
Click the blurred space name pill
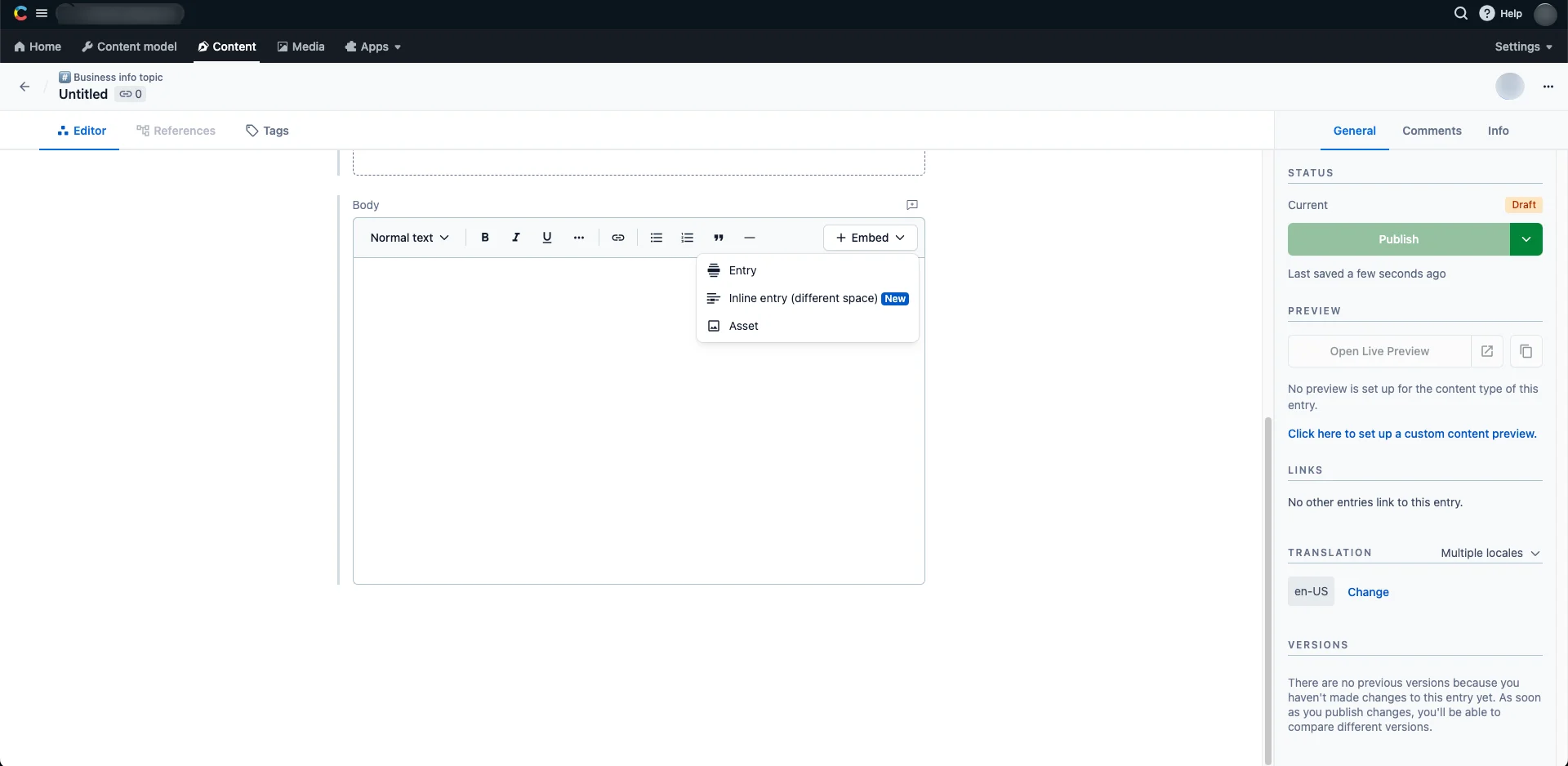(x=120, y=13)
